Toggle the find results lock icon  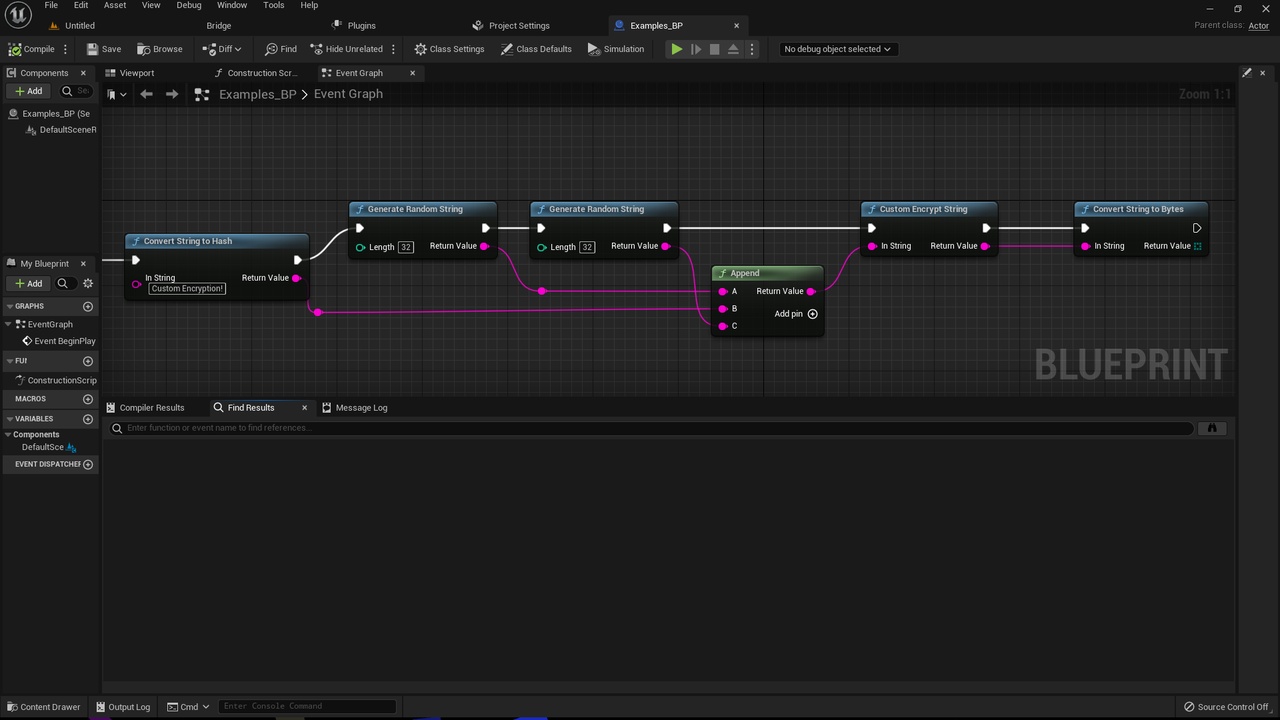click(1212, 428)
